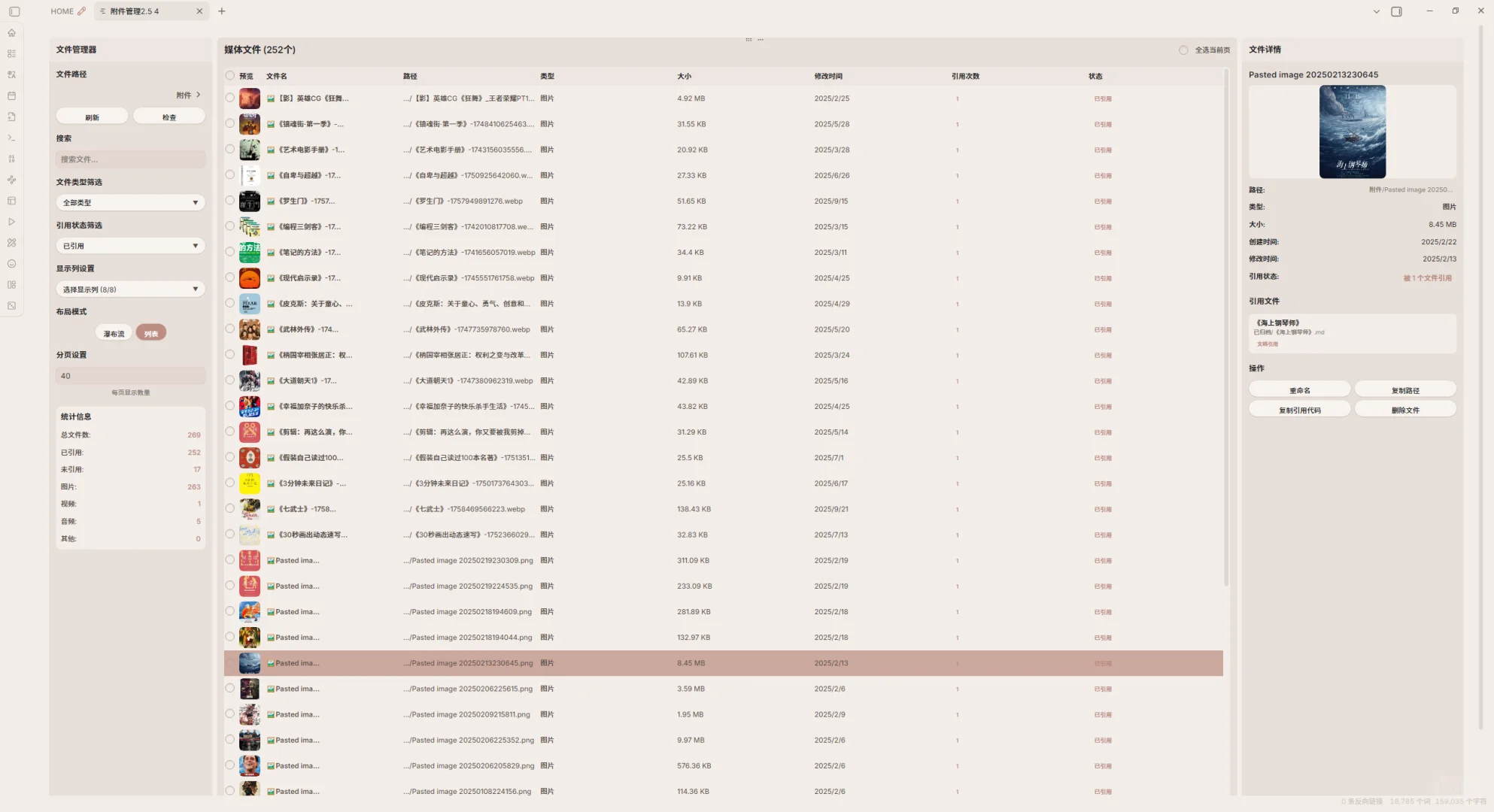Viewport: 1494px width, 812px height.
Task: Switch to 瀑布流 waterfall layout mode
Action: 114,334
